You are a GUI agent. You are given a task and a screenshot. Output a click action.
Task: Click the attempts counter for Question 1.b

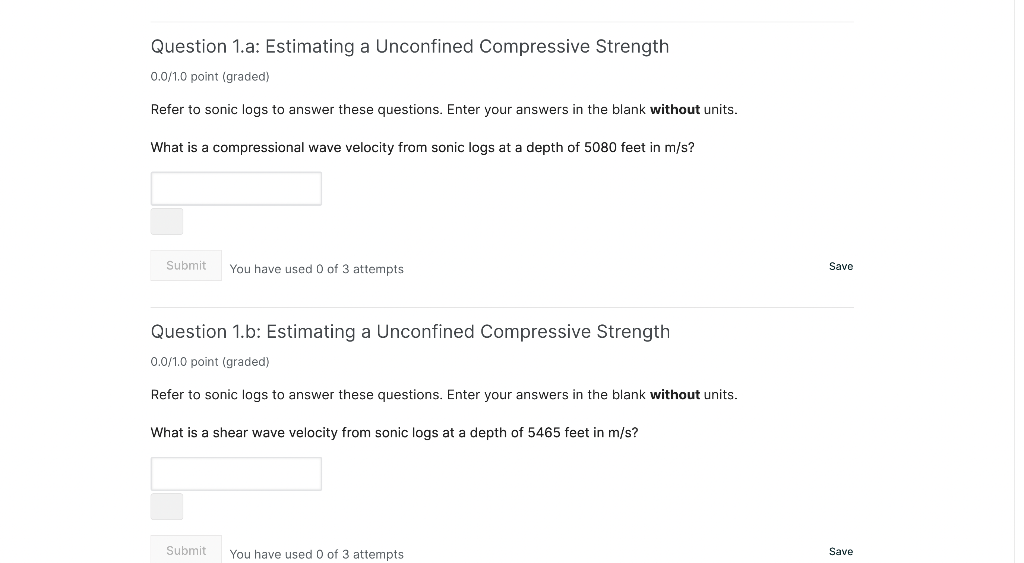(x=316, y=554)
